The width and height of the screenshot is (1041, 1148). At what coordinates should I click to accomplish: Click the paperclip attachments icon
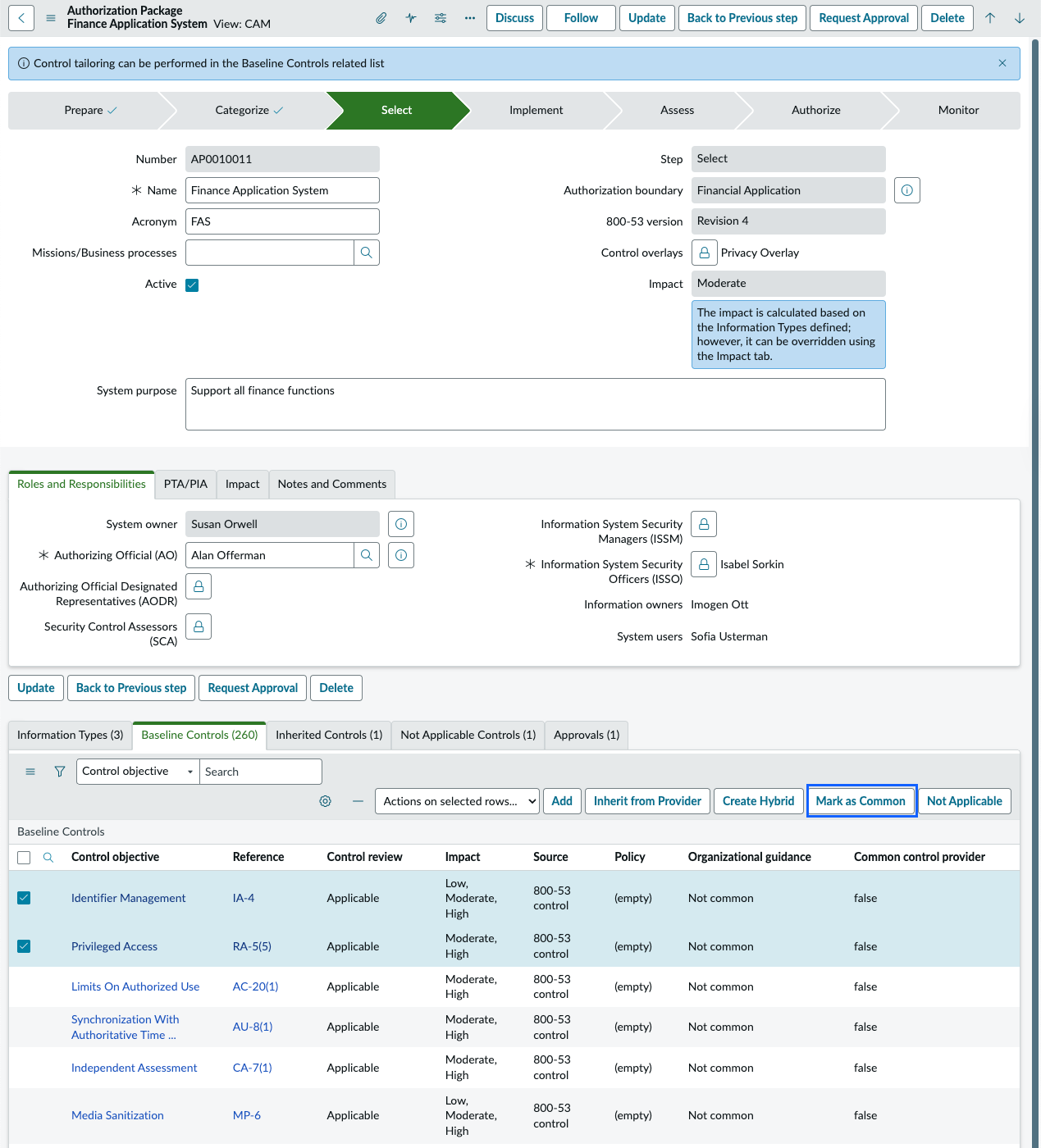[381, 18]
